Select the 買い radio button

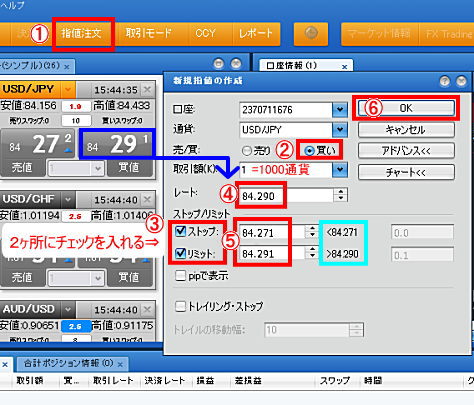coord(309,151)
